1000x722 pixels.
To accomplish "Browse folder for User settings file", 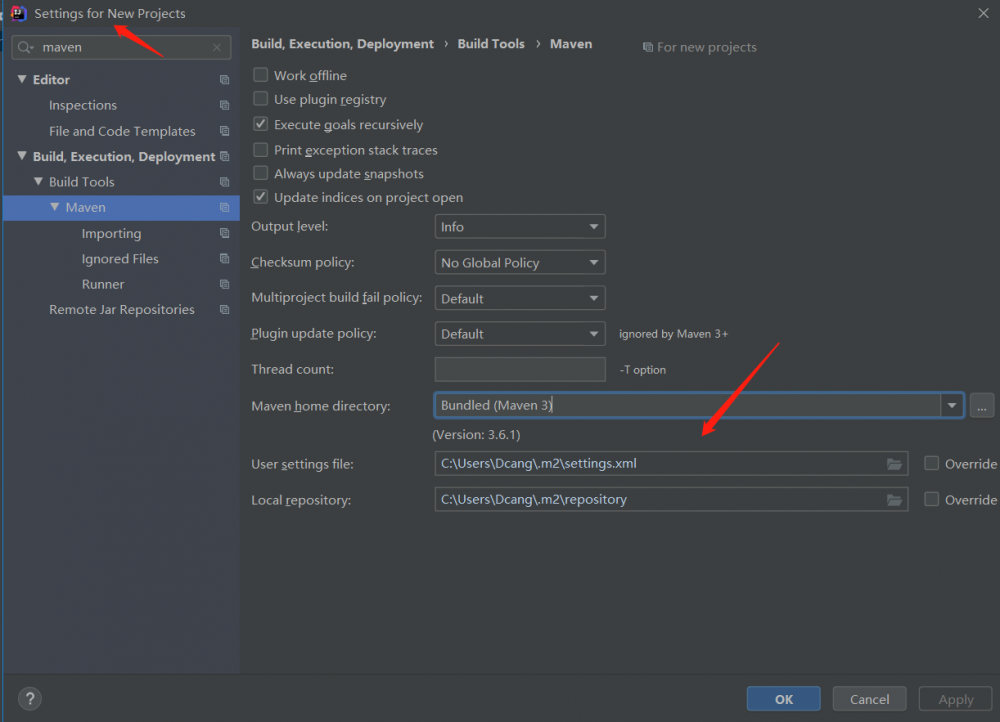I will [x=894, y=464].
